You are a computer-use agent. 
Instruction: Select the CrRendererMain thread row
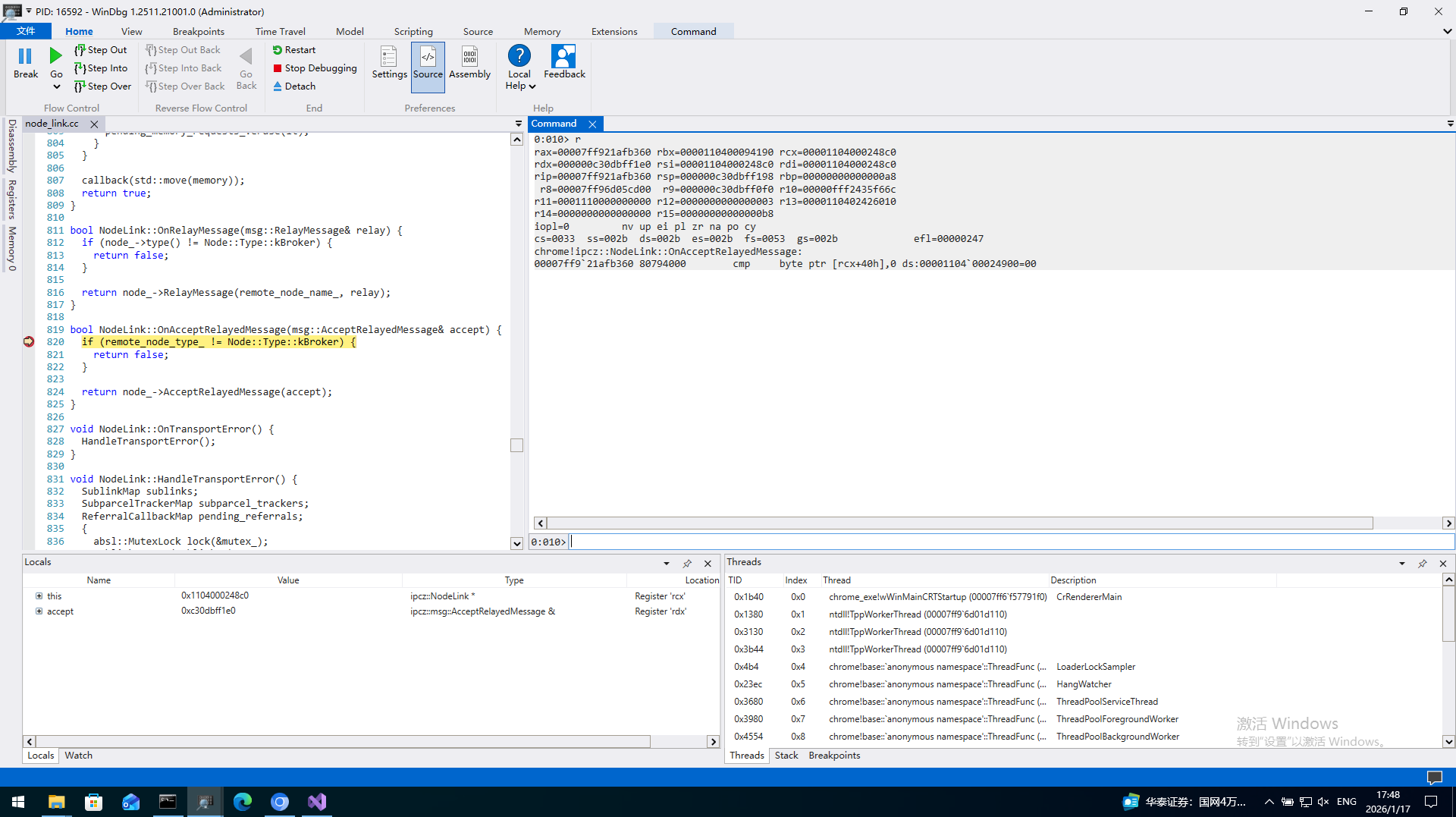point(1084,597)
